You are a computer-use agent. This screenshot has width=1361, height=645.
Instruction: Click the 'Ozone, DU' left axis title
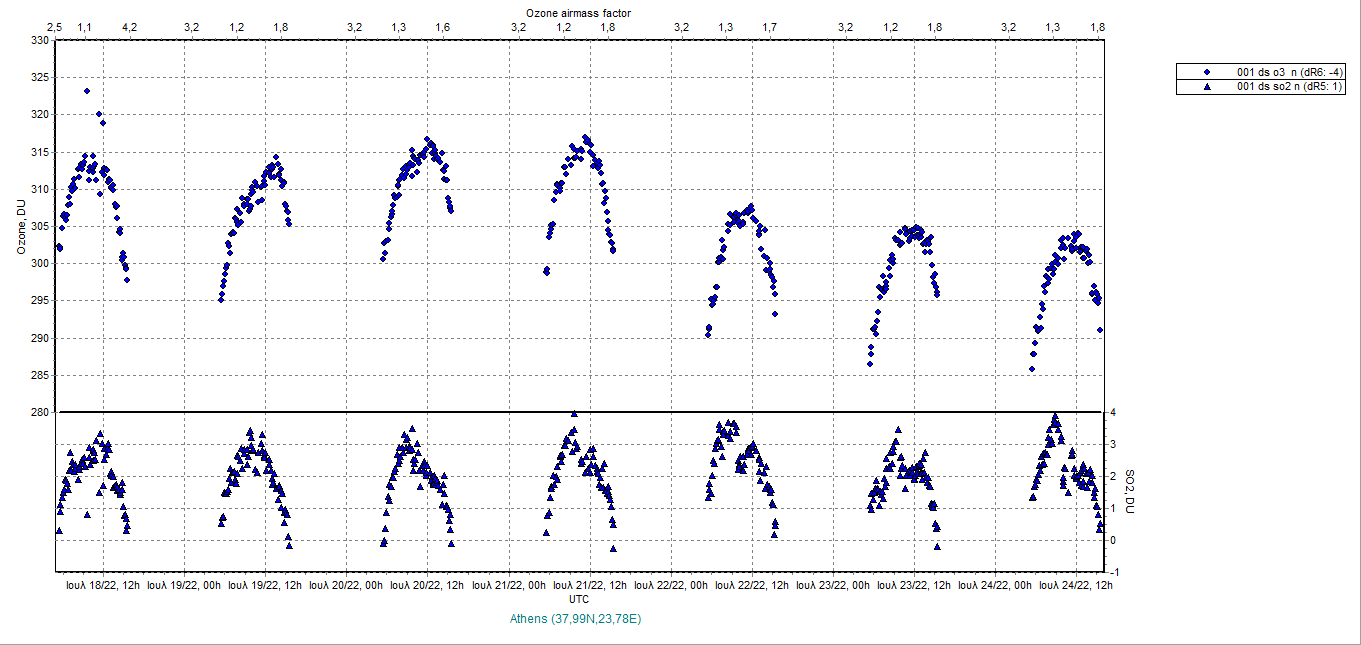[21, 226]
